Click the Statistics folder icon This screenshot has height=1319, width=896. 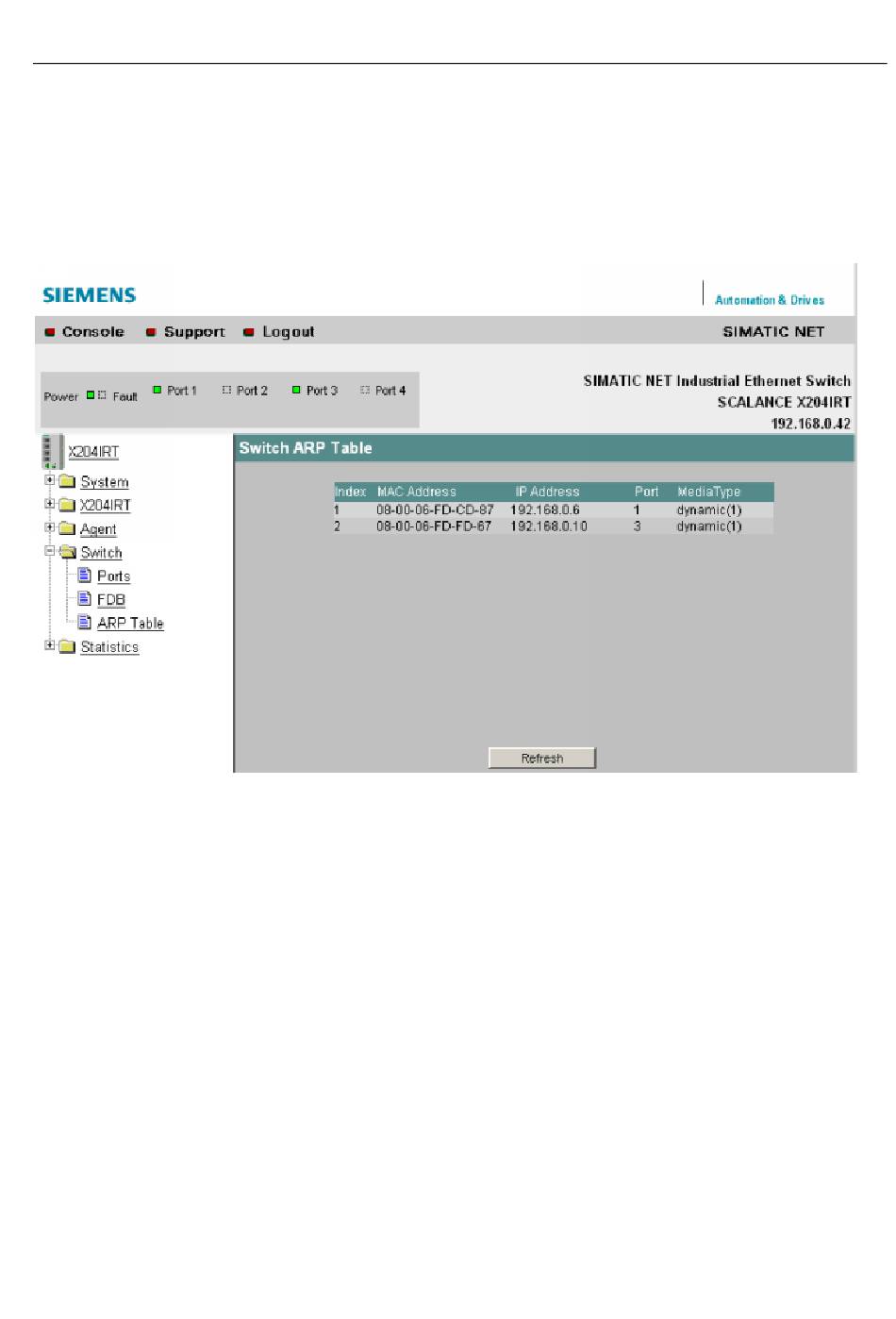(x=67, y=646)
